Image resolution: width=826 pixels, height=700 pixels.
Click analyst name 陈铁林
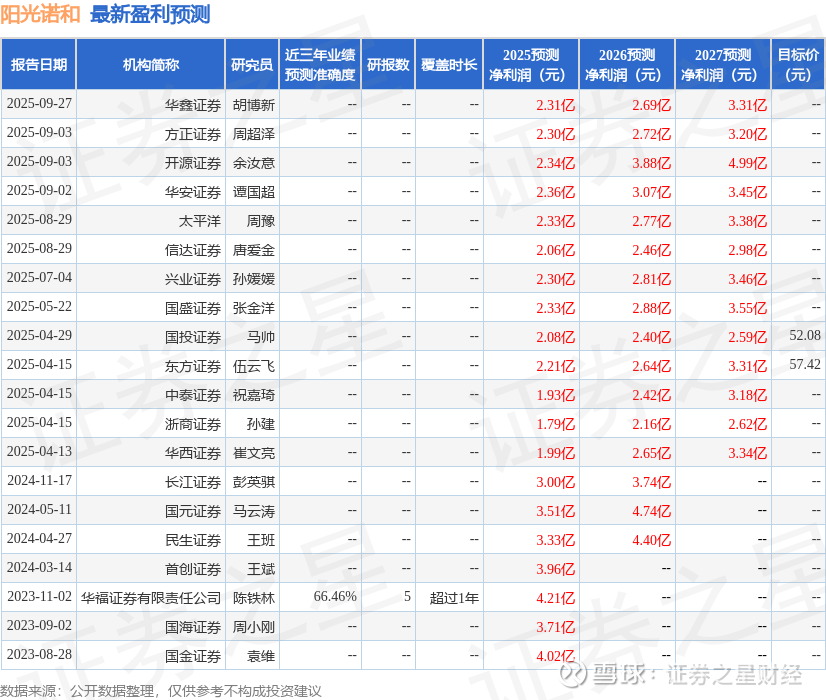pos(254,598)
